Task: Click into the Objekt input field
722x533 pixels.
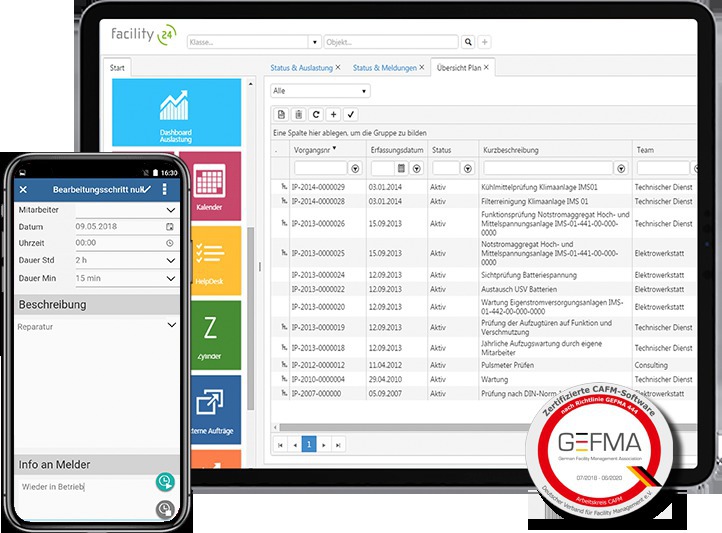Action: pyautogui.click(x=391, y=42)
